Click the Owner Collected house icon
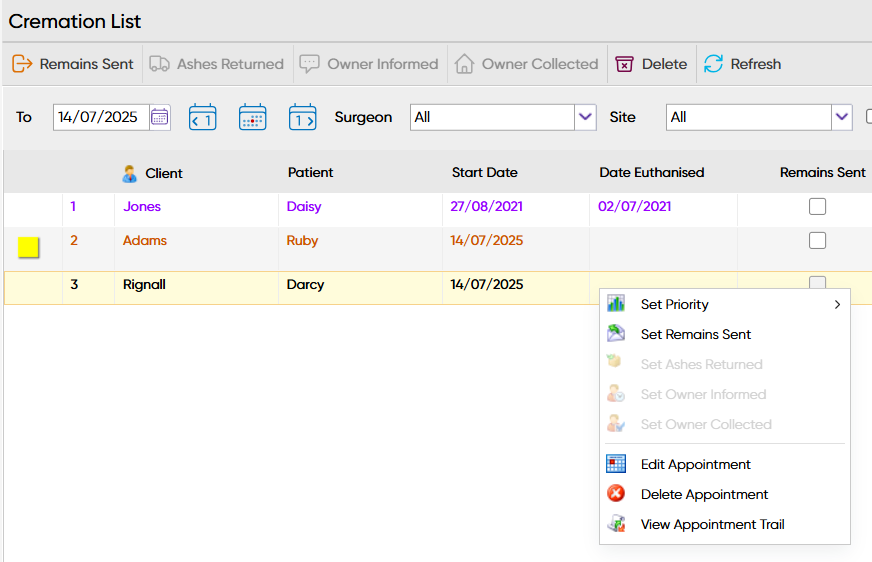This screenshot has width=872, height=562. (x=464, y=64)
